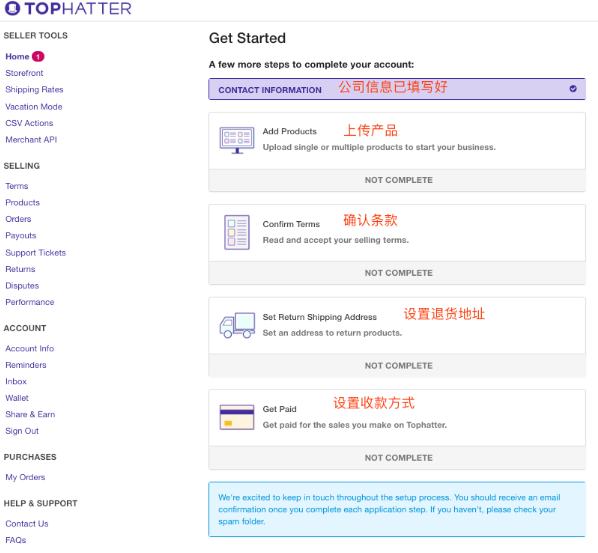The width and height of the screenshot is (598, 553).
Task: Expand the Contact Information section bar
Action: 397,89
